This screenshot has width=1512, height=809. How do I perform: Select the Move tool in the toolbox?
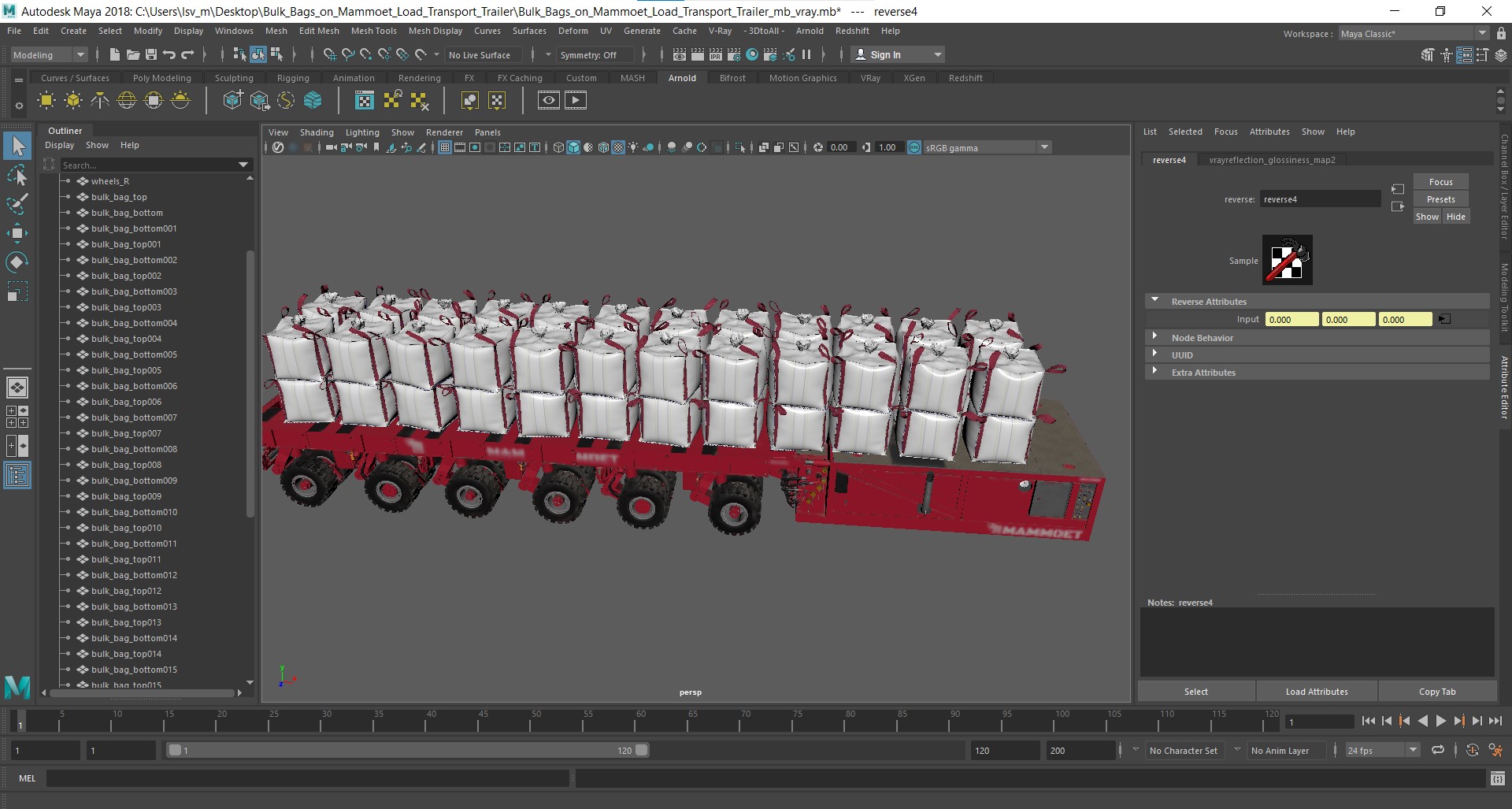tap(17, 233)
